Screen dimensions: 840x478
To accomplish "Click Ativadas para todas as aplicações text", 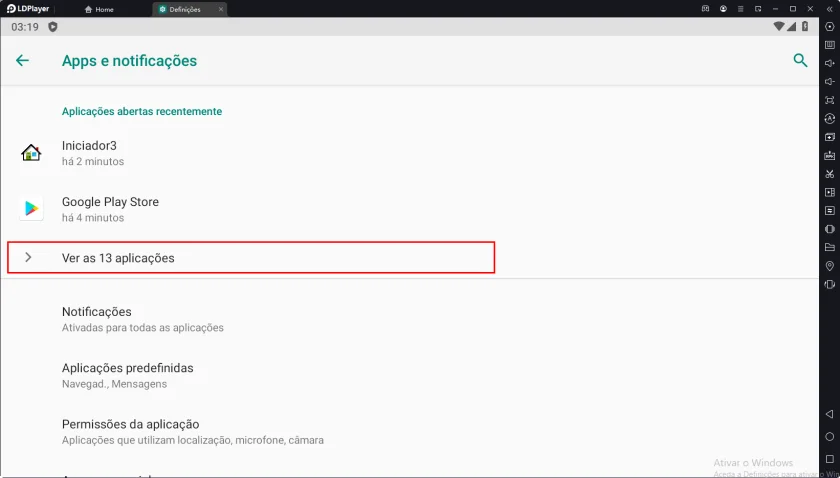I will coord(142,327).
